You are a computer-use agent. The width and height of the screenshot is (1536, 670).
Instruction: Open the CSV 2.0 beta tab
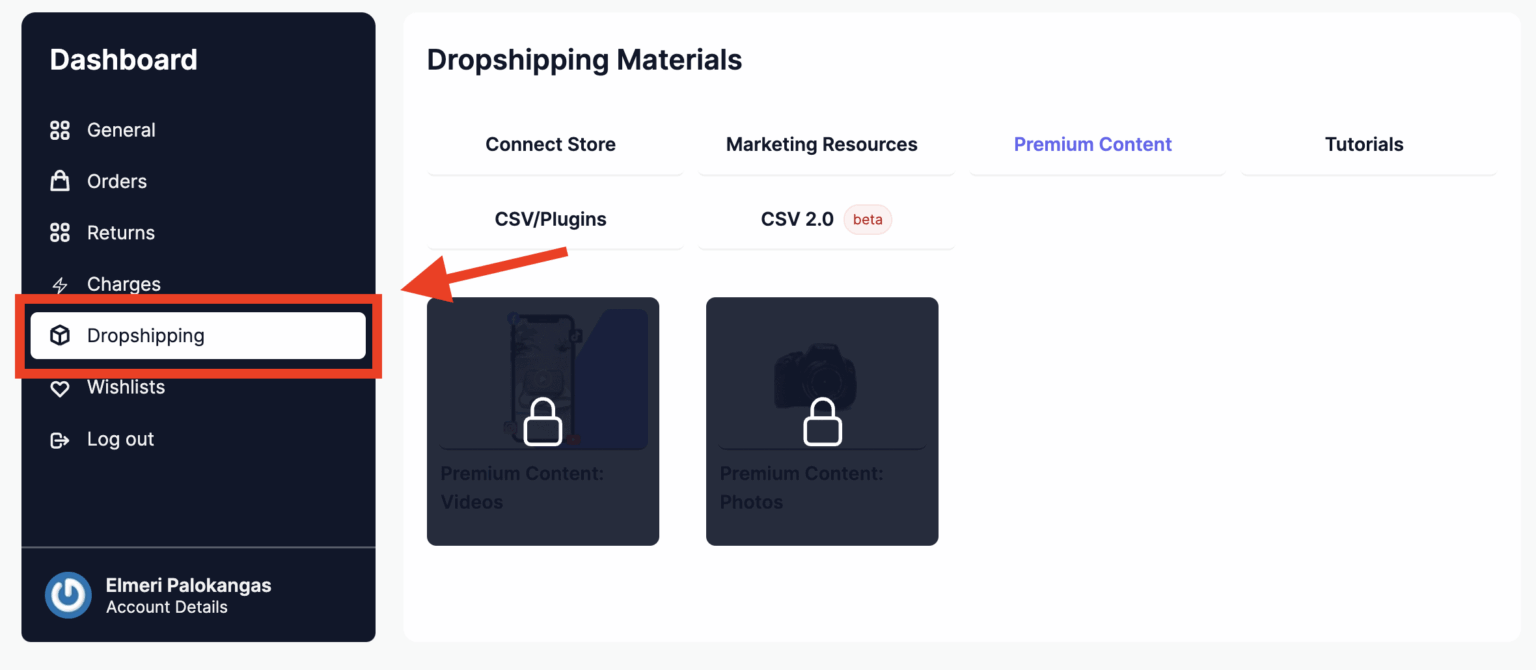pyautogui.click(x=798, y=218)
